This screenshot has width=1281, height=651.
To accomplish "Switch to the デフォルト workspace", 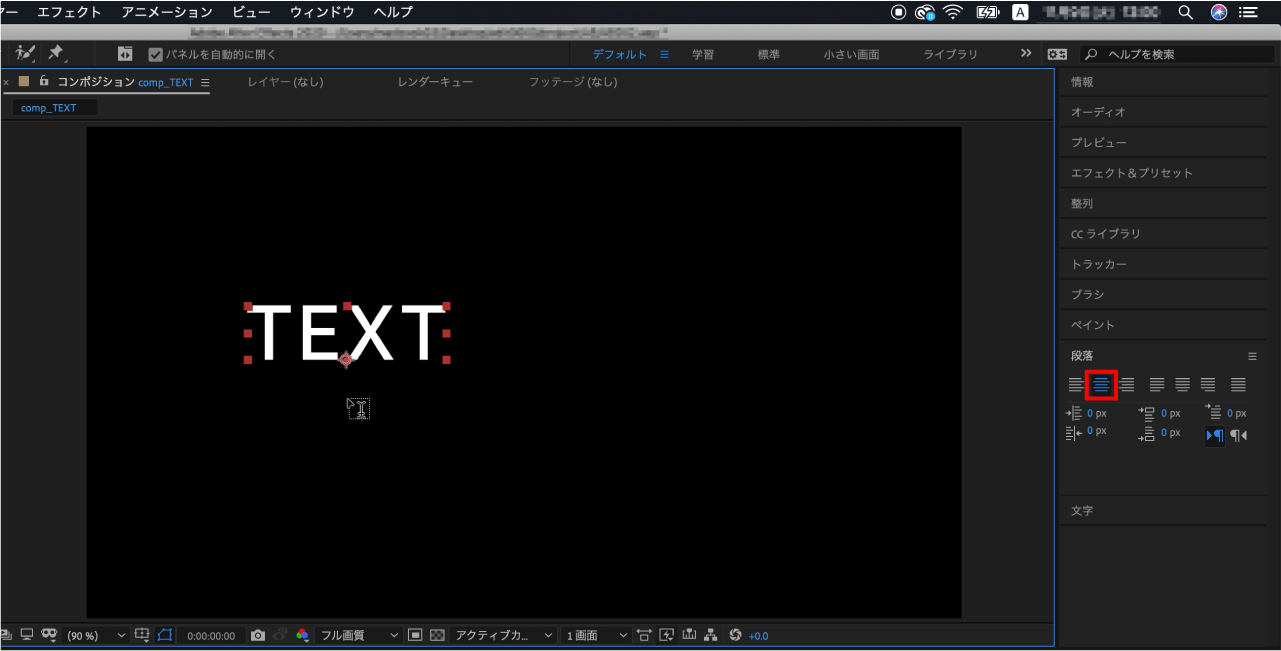I will click(620, 54).
